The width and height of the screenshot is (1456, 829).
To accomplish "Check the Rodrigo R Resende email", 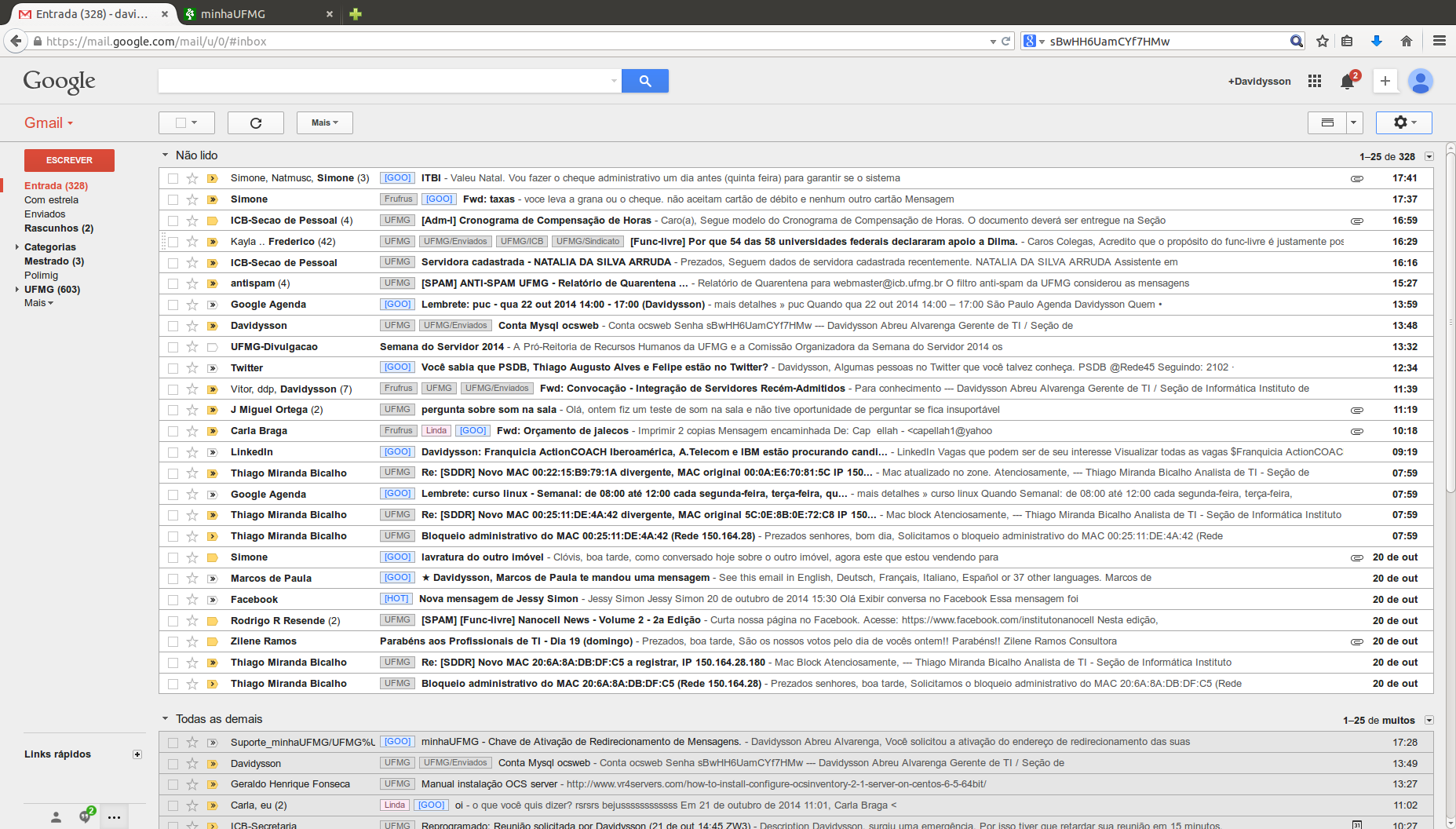I will point(173,620).
